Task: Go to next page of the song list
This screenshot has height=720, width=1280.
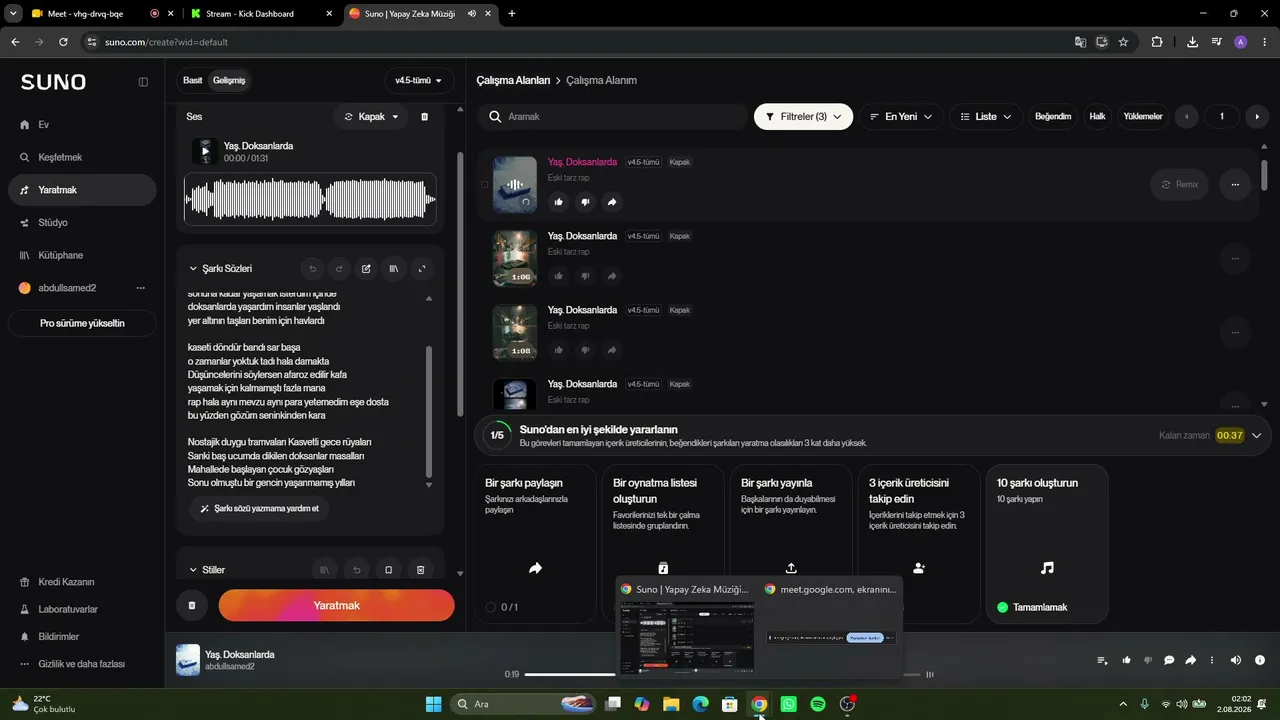Action: point(1257,117)
